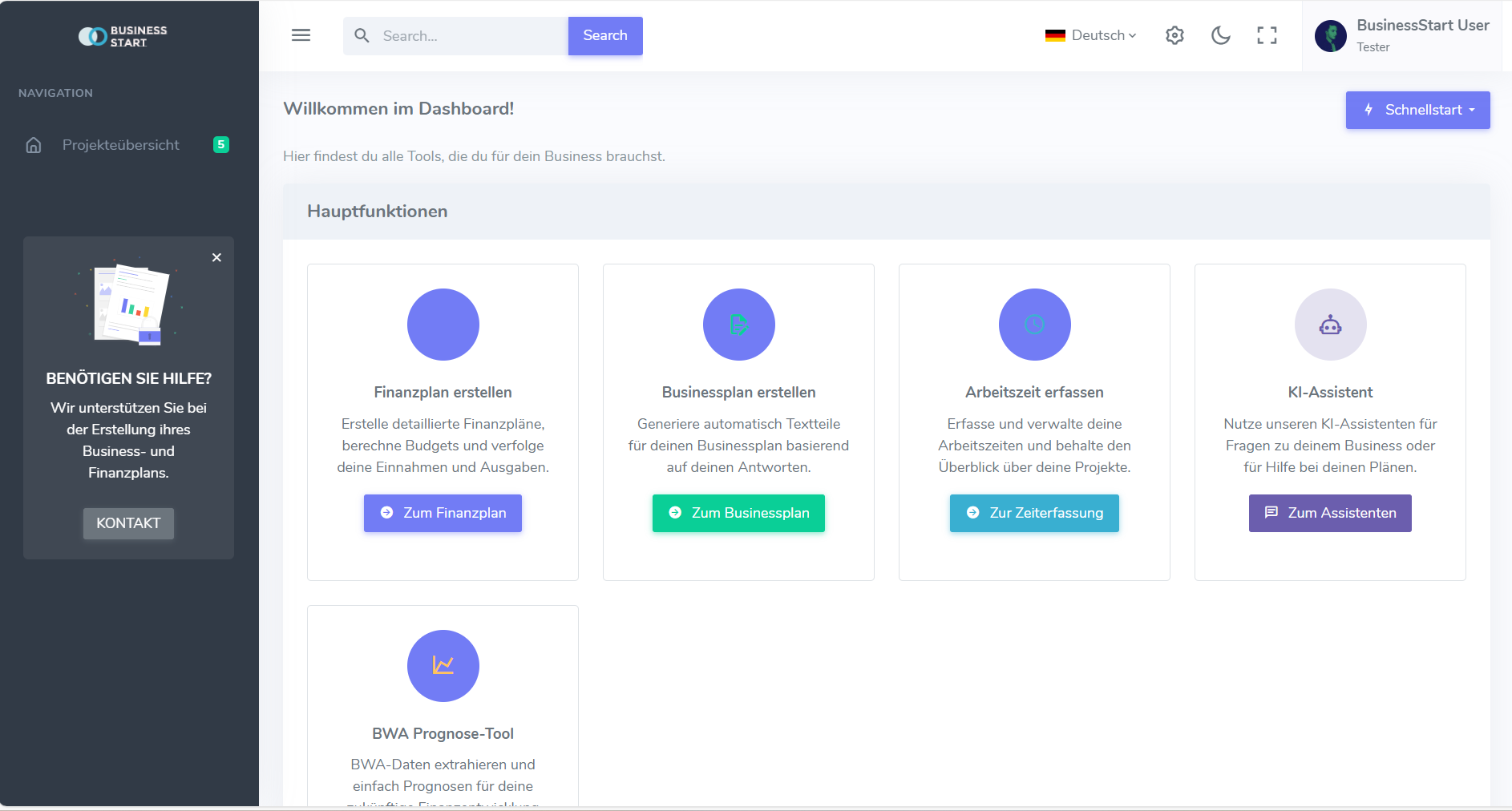Image resolution: width=1512 pixels, height=811 pixels.
Task: Click the search magnifier icon
Action: [x=362, y=35]
